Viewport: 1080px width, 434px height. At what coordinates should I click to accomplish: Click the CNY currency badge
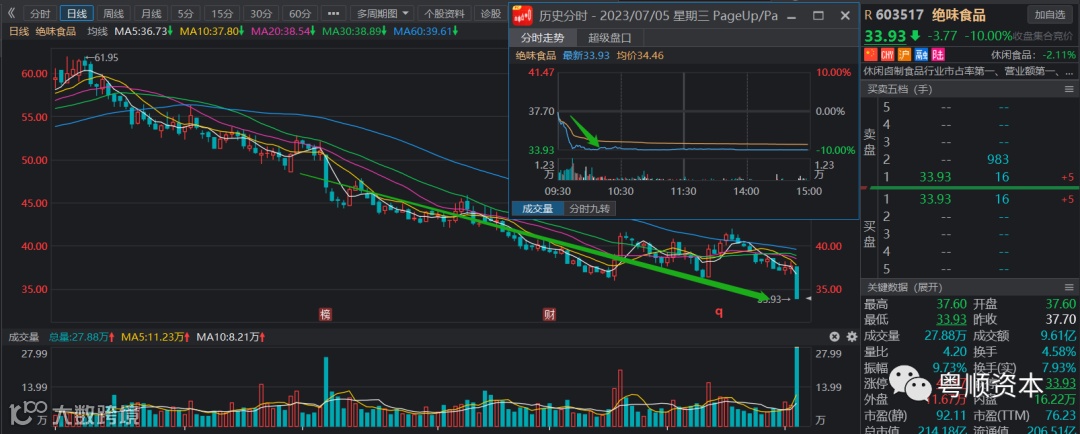(x=887, y=54)
